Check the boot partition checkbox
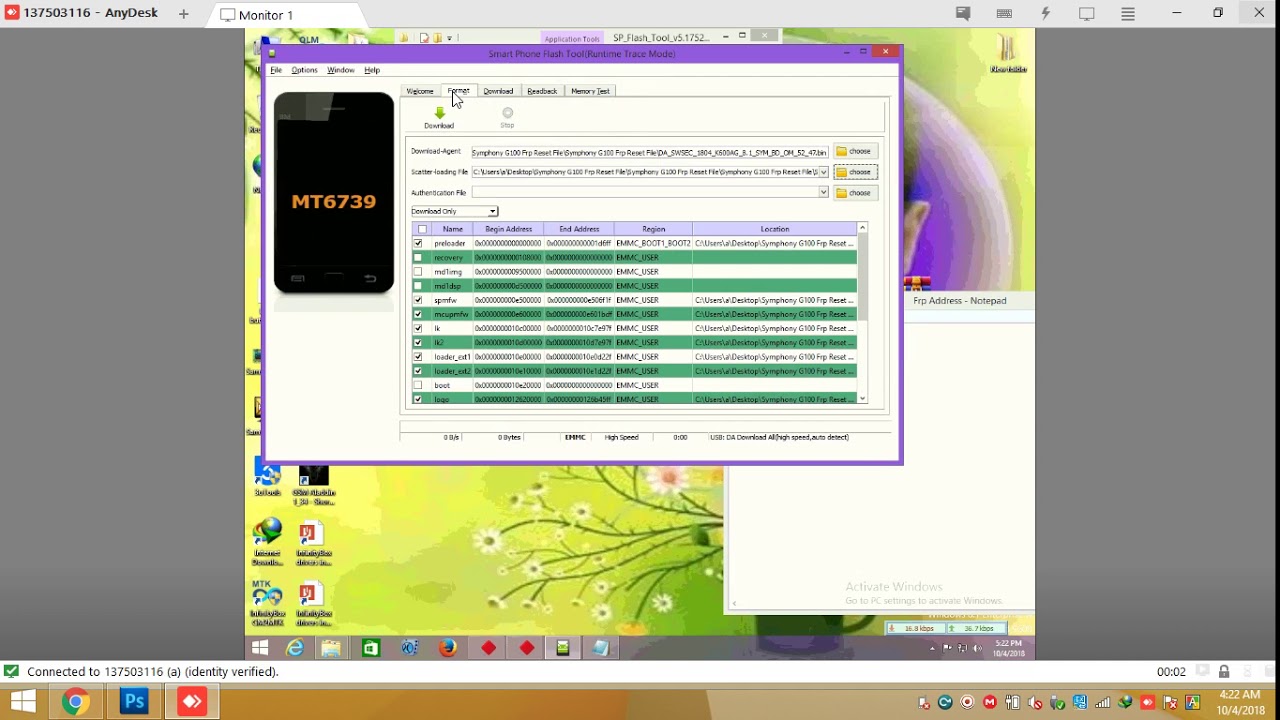Screen dimensions: 1280x720 418,385
